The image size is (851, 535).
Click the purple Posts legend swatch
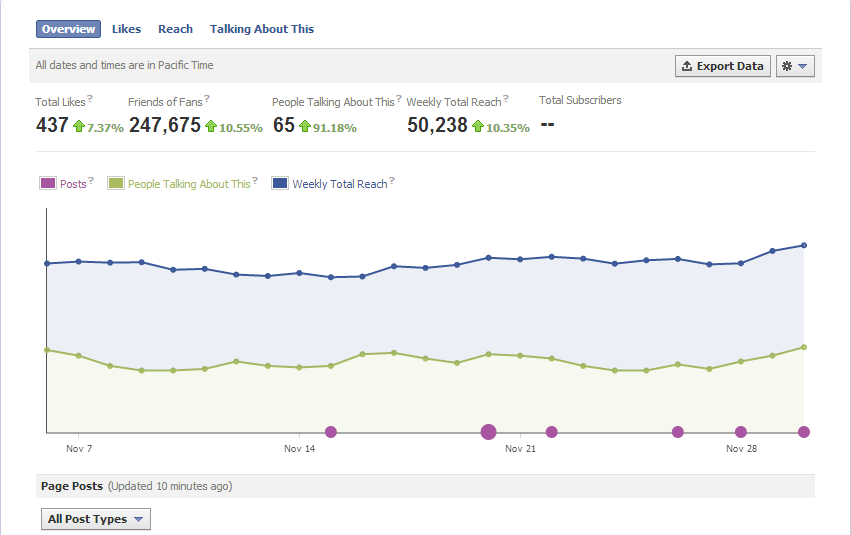point(48,183)
